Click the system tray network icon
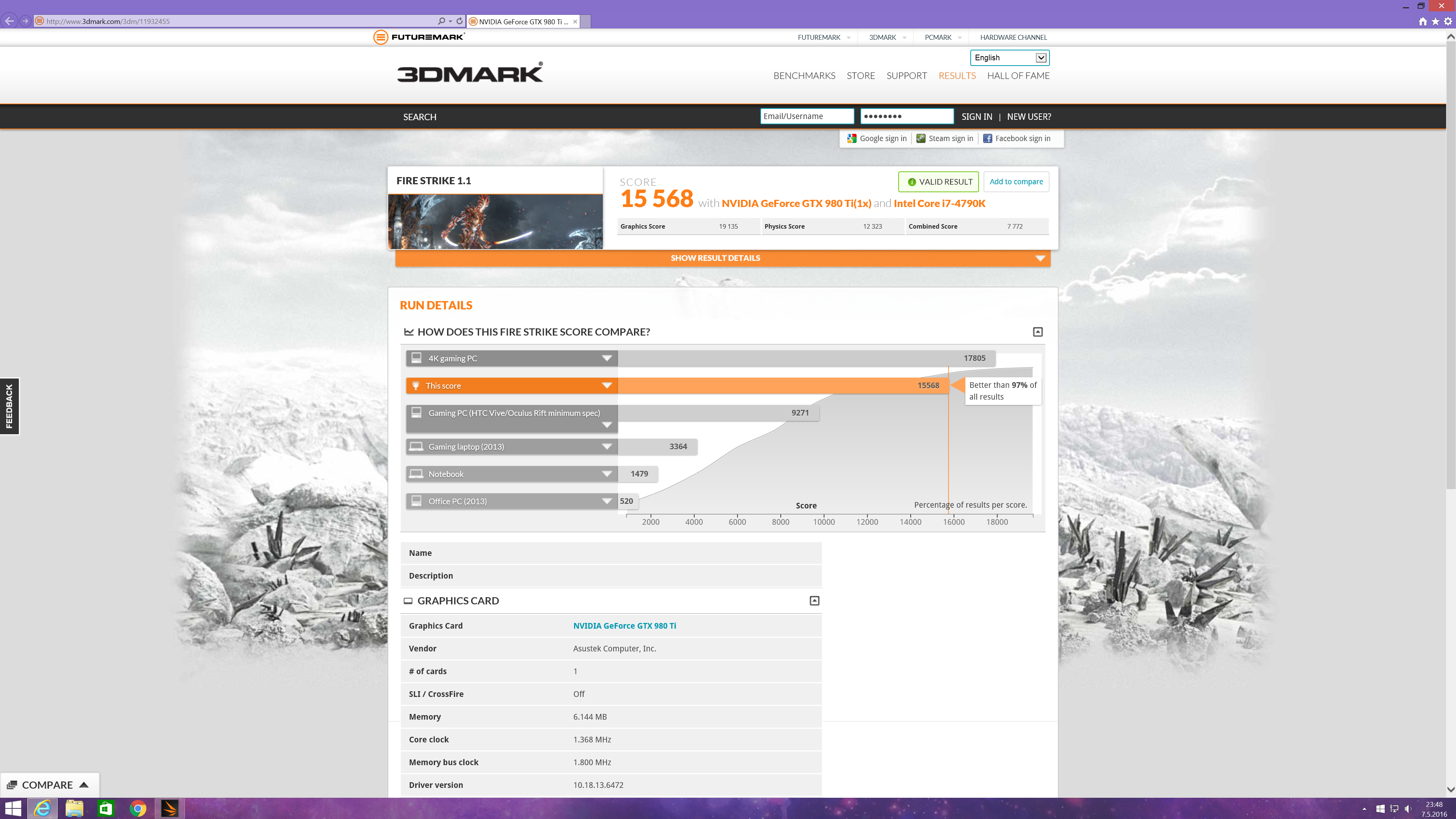 1394,808
